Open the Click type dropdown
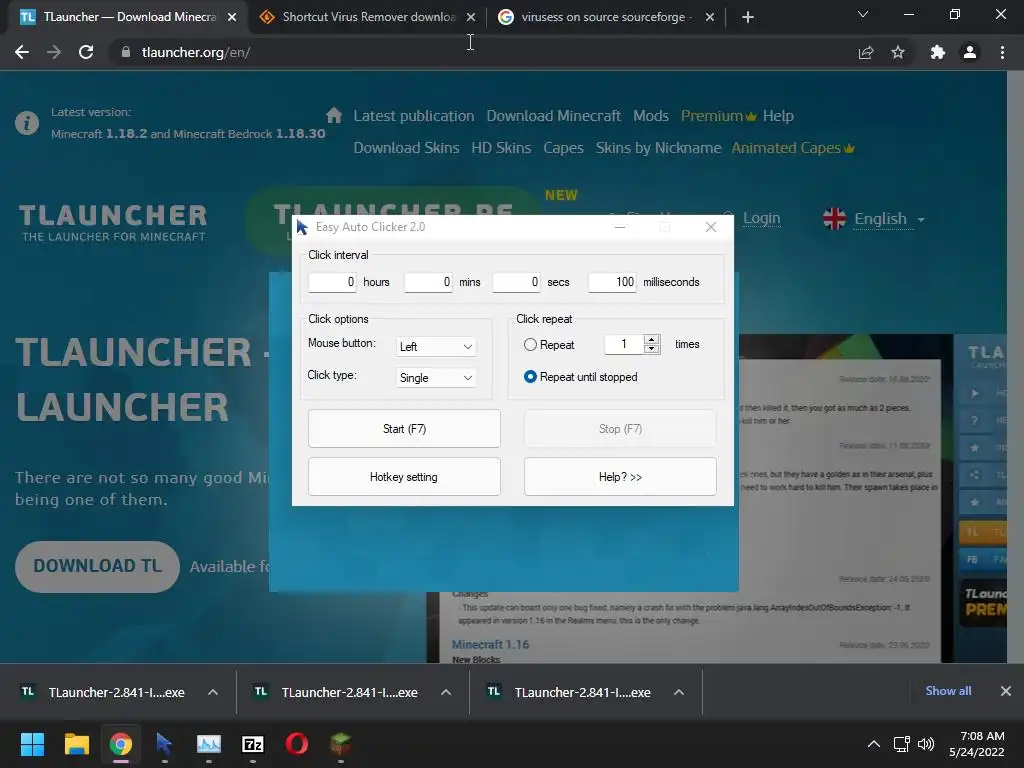The image size is (1024, 768). click(436, 377)
